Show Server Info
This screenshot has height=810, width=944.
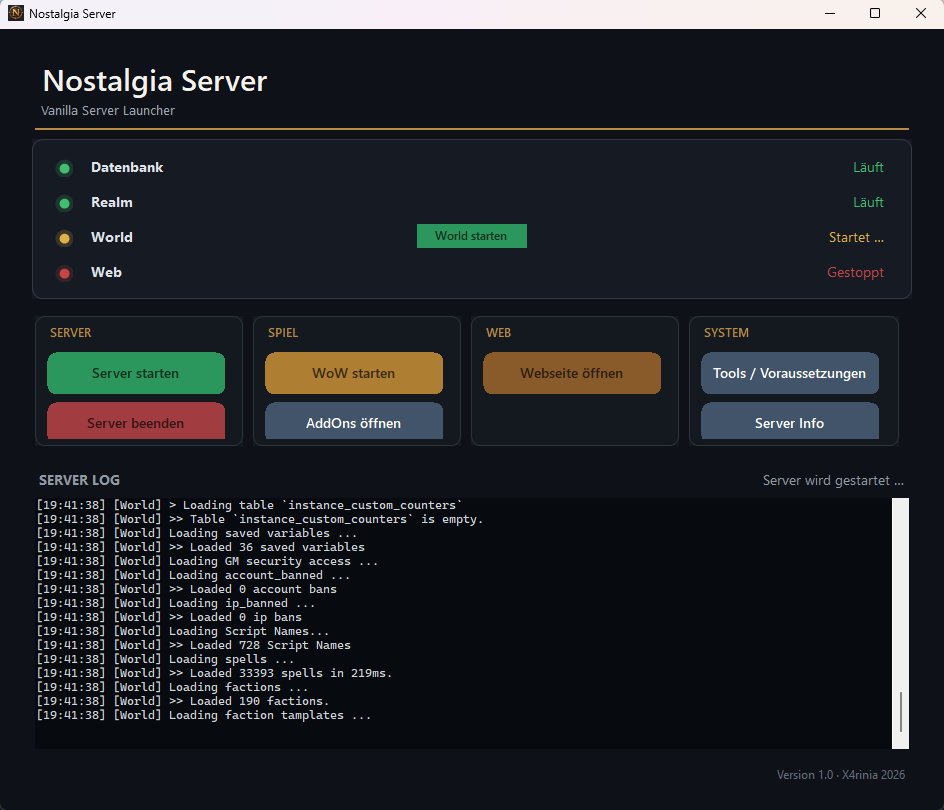coord(789,421)
